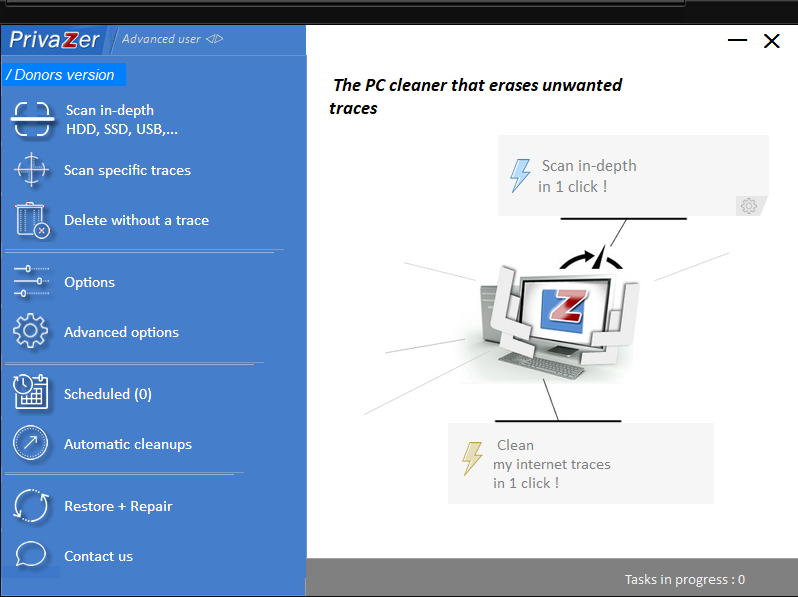This screenshot has height=597, width=798.
Task: Run Clean my internet traces in 1 click
Action: click(x=581, y=463)
